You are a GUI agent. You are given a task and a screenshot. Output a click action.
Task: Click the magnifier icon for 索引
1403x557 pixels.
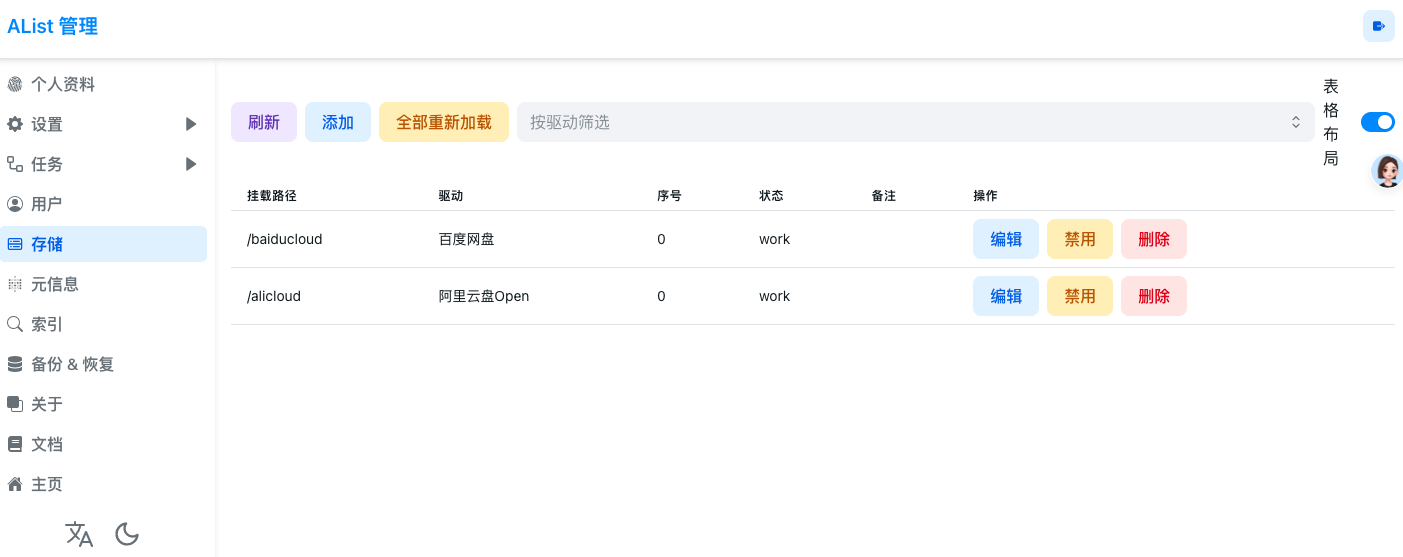click(x=15, y=324)
